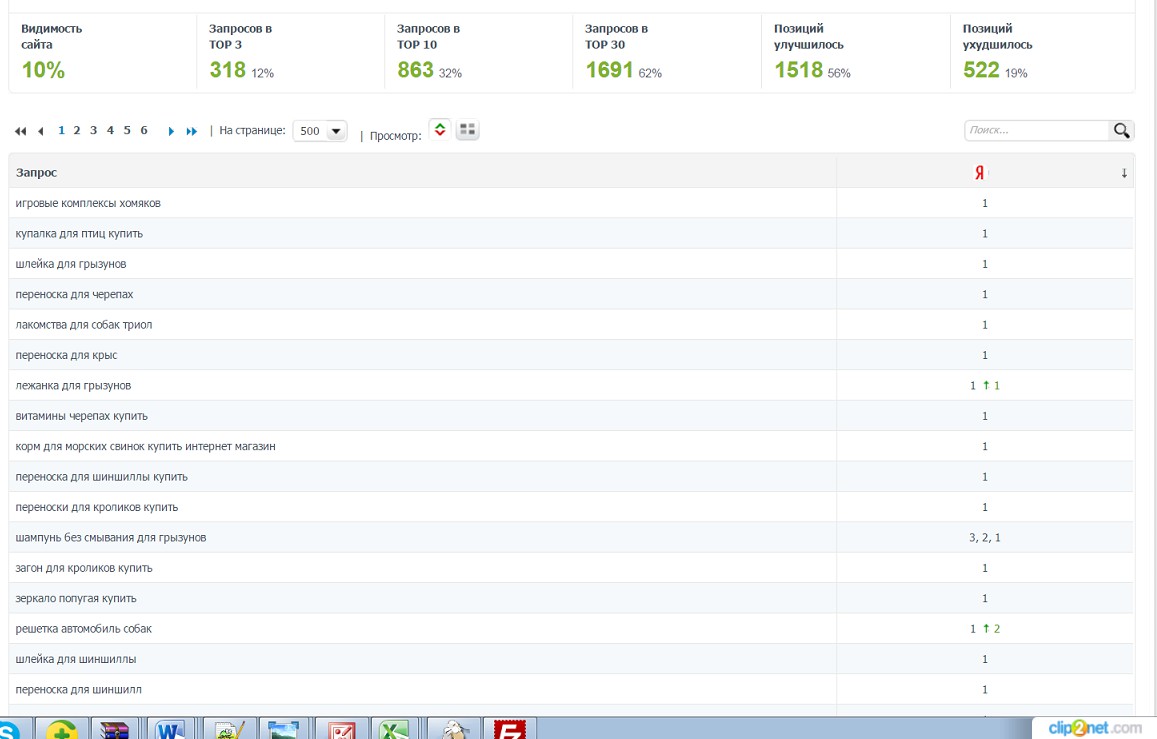Select row 'переноска для шиншиллы купить'
1157x739 pixels.
(x=570, y=476)
